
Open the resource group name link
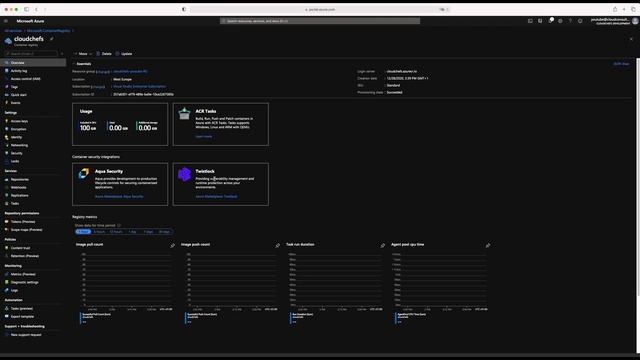tap(130, 71)
